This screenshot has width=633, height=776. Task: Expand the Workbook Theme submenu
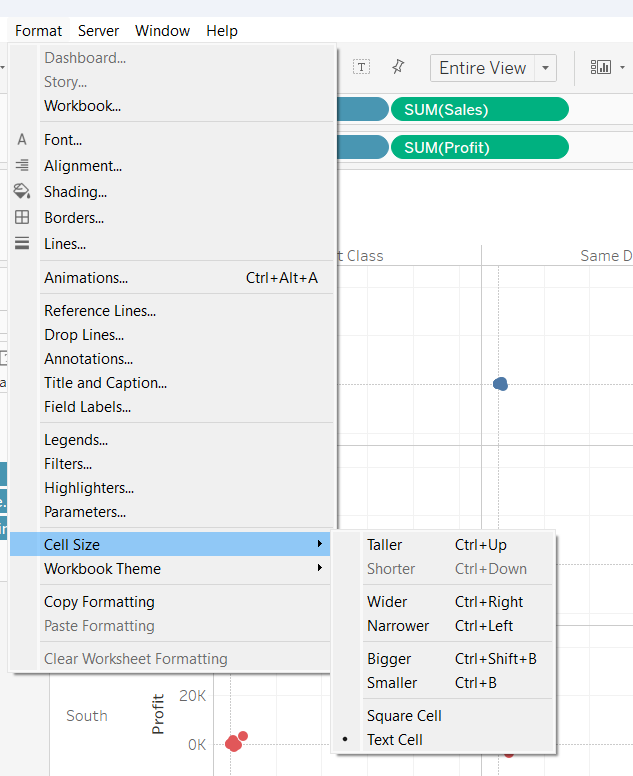coord(320,569)
